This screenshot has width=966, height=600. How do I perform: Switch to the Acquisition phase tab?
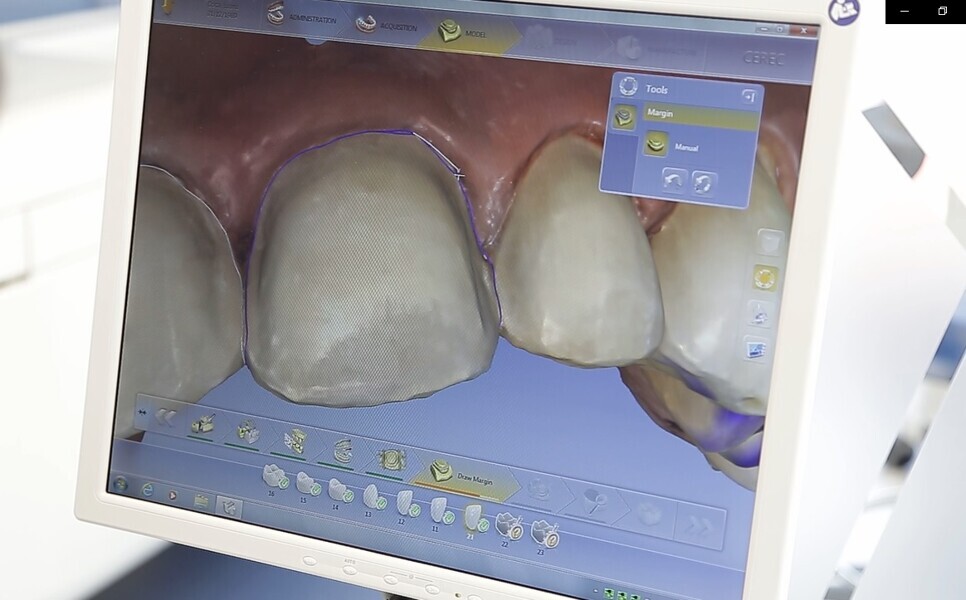[x=387, y=25]
